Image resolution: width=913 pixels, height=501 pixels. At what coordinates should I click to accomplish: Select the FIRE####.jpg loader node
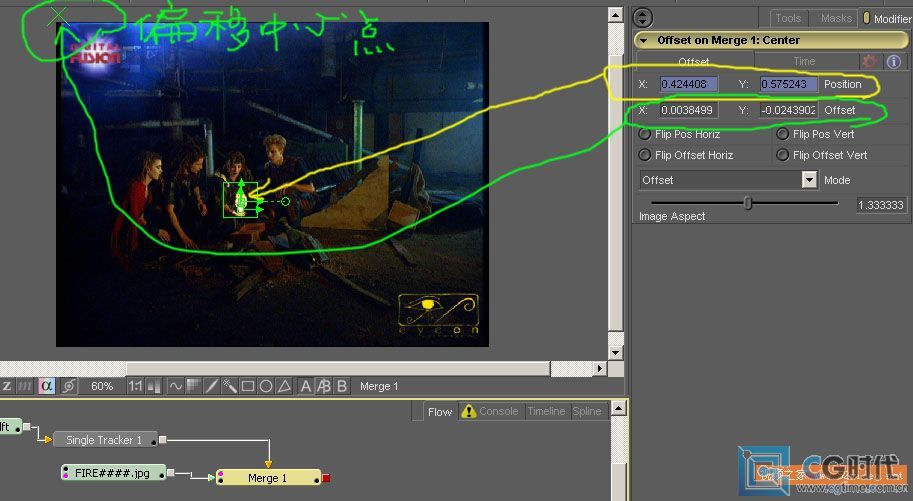(x=113, y=473)
